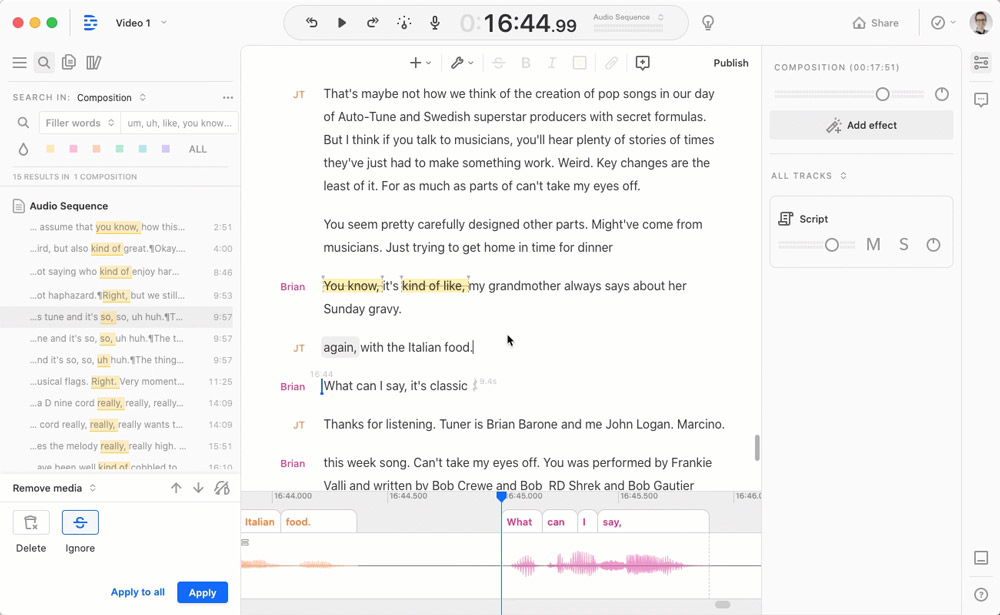This screenshot has height=615, width=1000.
Task: Open the search tab in left sidebar
Action: 44,63
